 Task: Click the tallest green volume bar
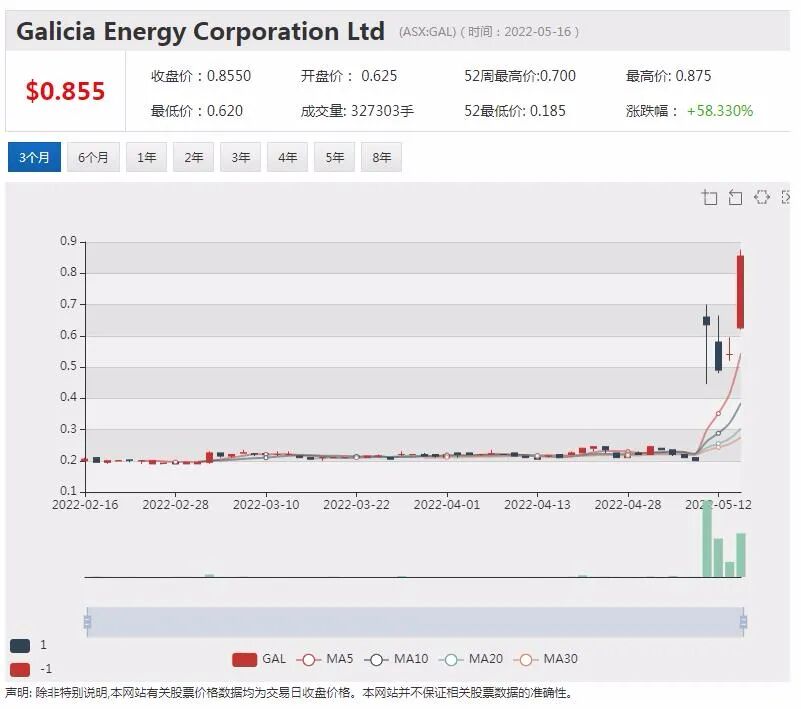(x=707, y=540)
